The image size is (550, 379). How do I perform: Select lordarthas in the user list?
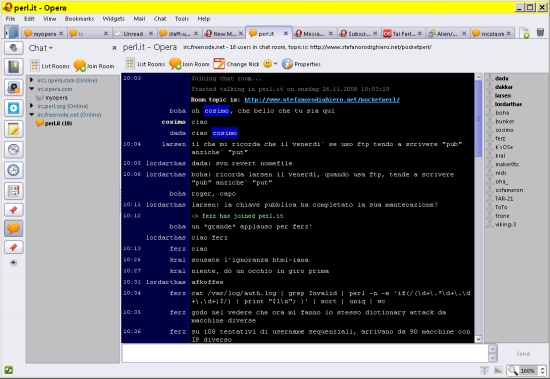[508, 104]
